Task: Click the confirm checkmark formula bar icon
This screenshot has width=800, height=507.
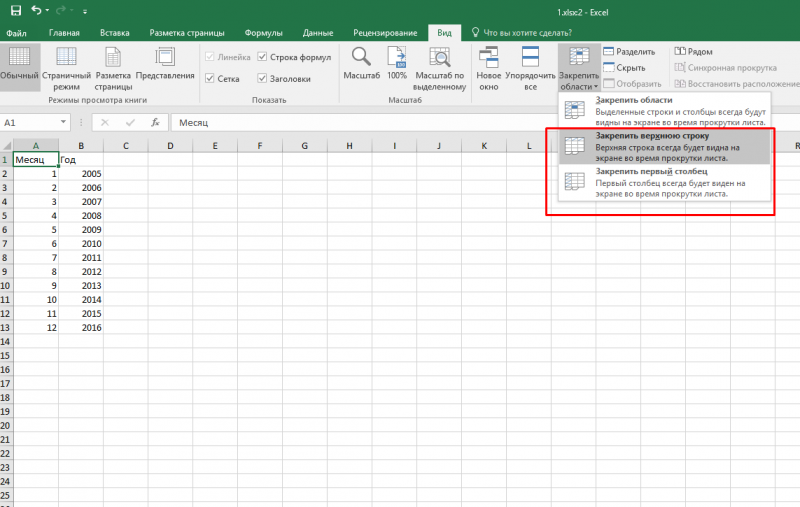Action: [x=130, y=122]
